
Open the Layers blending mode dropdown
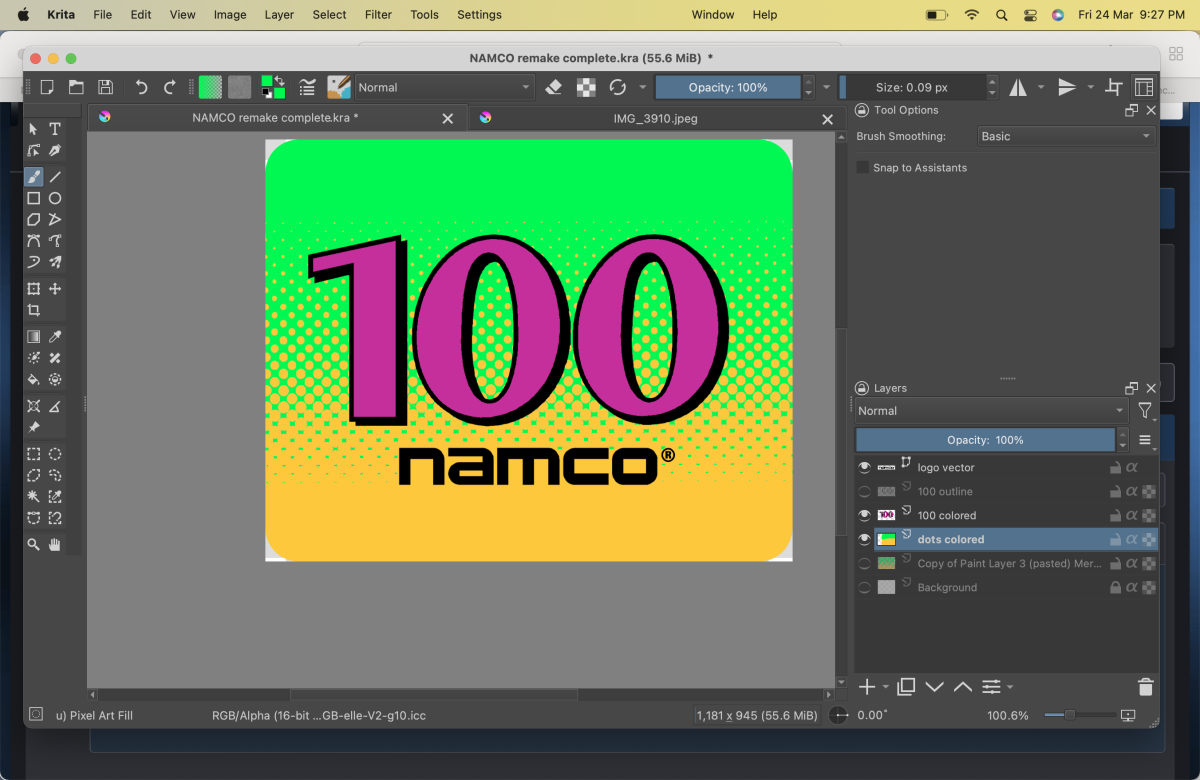click(x=991, y=411)
